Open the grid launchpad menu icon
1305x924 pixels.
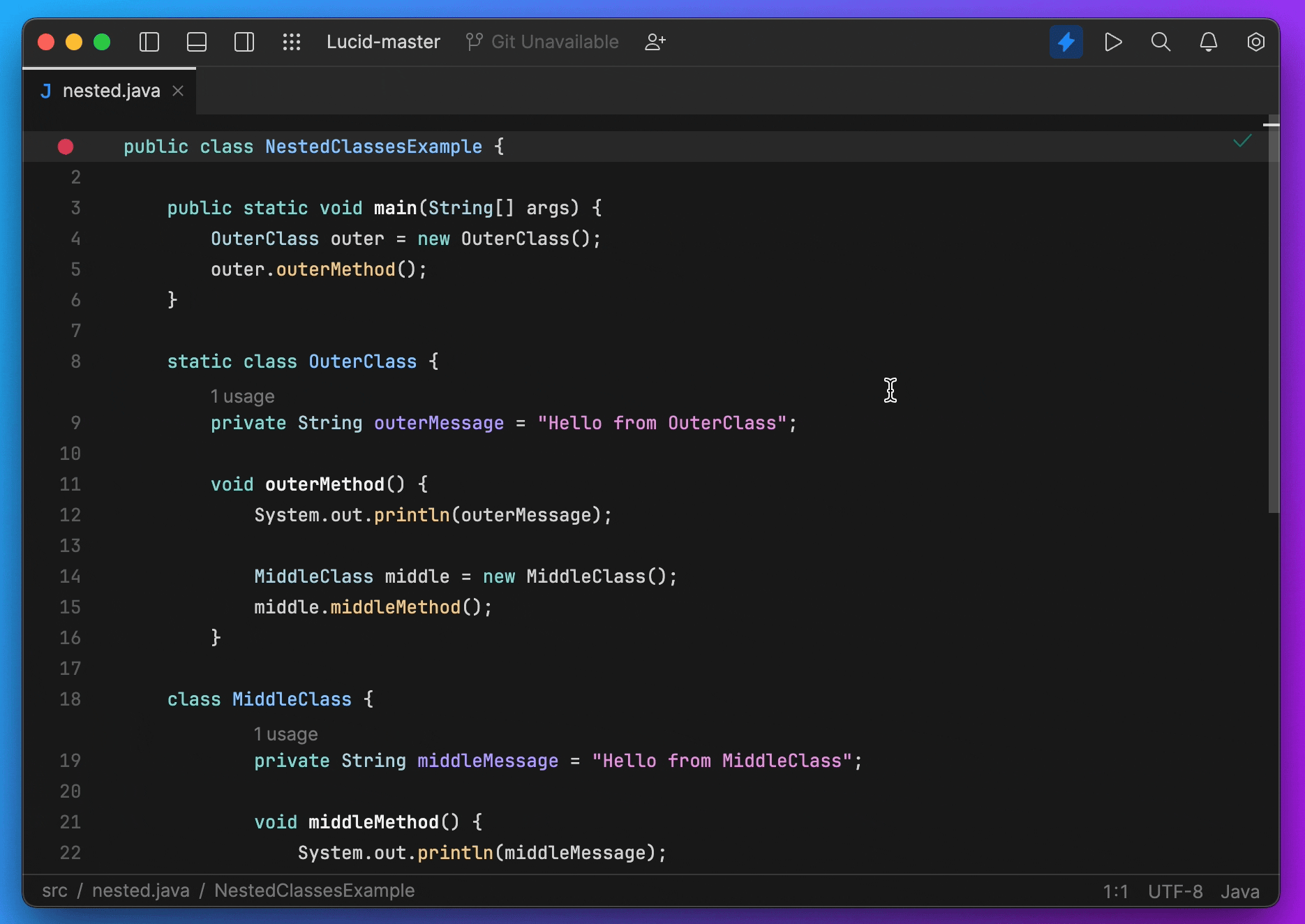click(292, 42)
